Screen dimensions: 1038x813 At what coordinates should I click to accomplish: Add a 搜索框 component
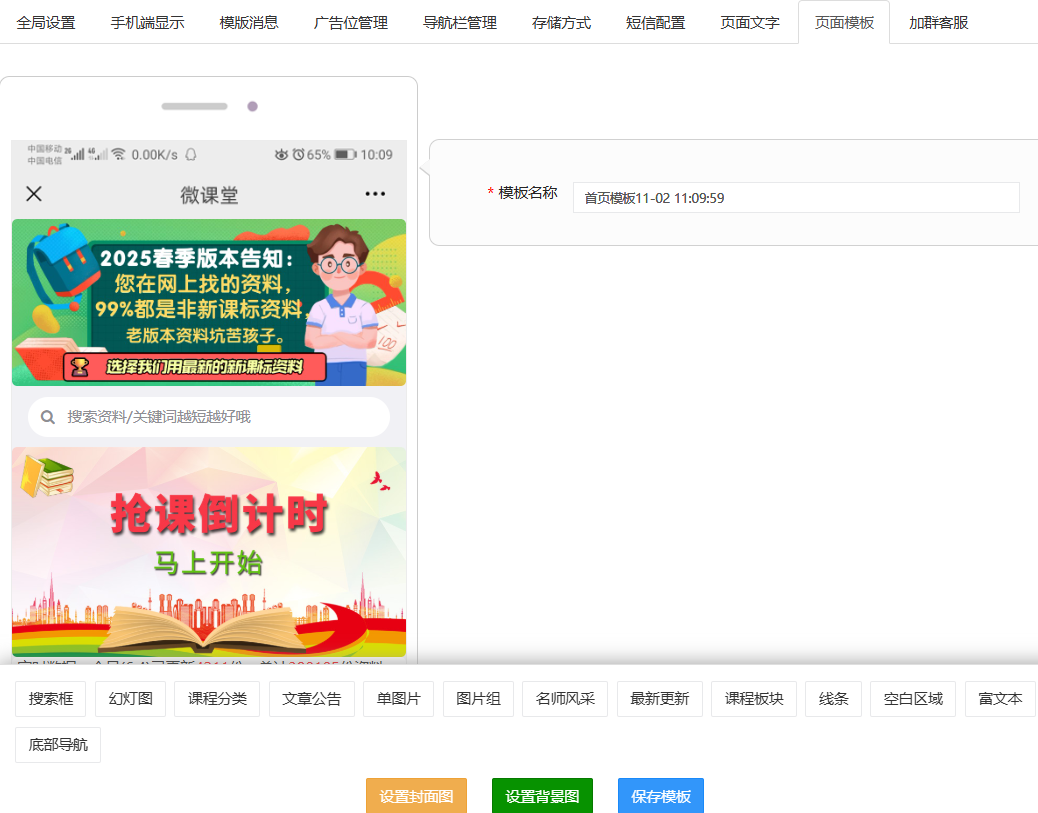coord(51,699)
